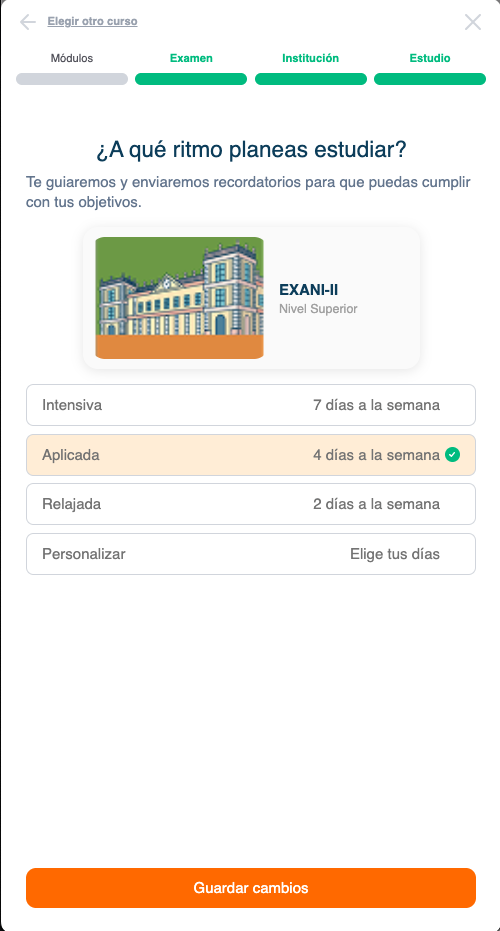Viewport: 500px width, 931px height.
Task: Close the dialog with the X icon
Action: click(x=473, y=22)
